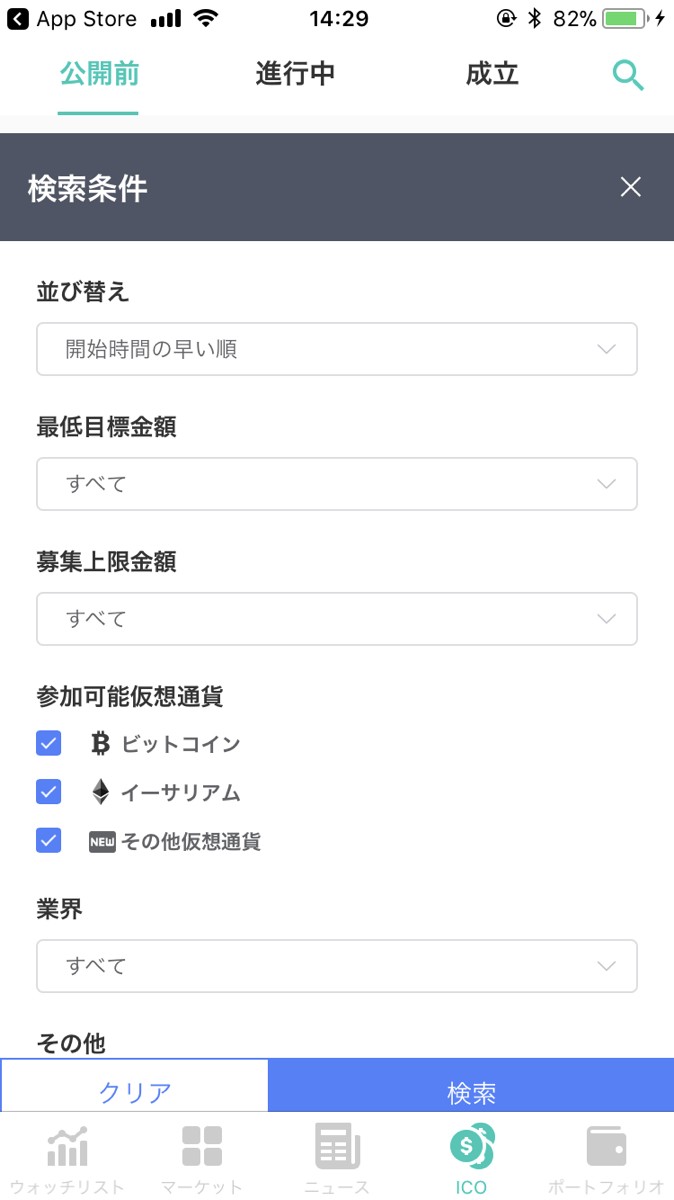The width and height of the screenshot is (674, 1200).
Task: Switch to the 成立 tab
Action: (492, 74)
